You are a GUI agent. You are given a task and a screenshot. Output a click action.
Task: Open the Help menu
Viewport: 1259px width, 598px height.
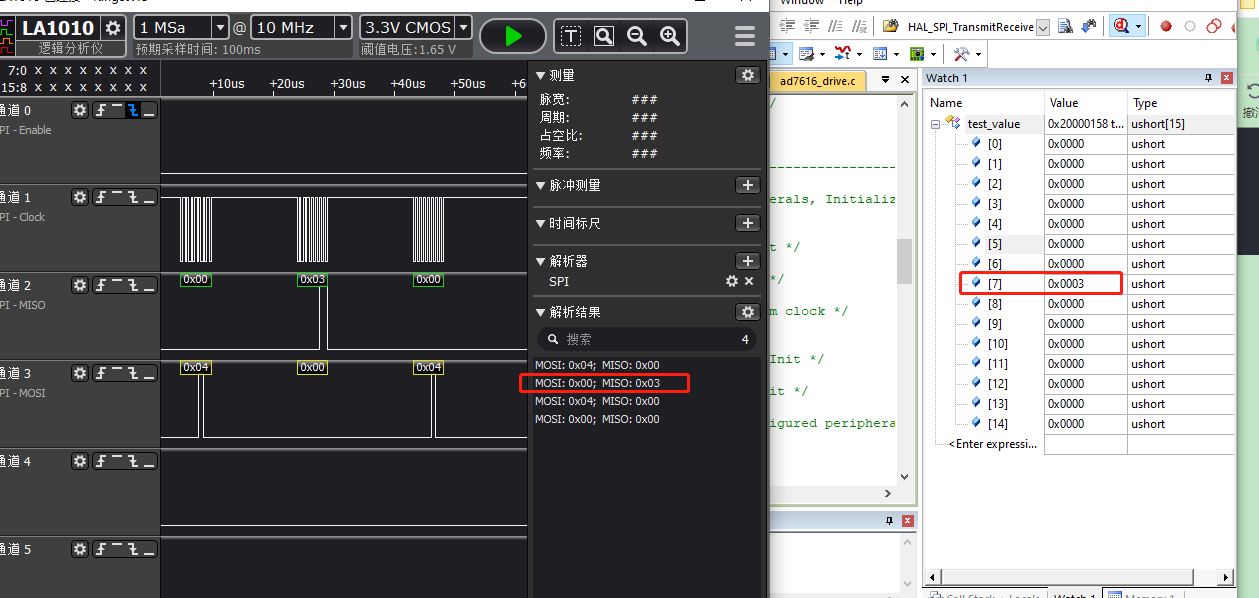851,3
